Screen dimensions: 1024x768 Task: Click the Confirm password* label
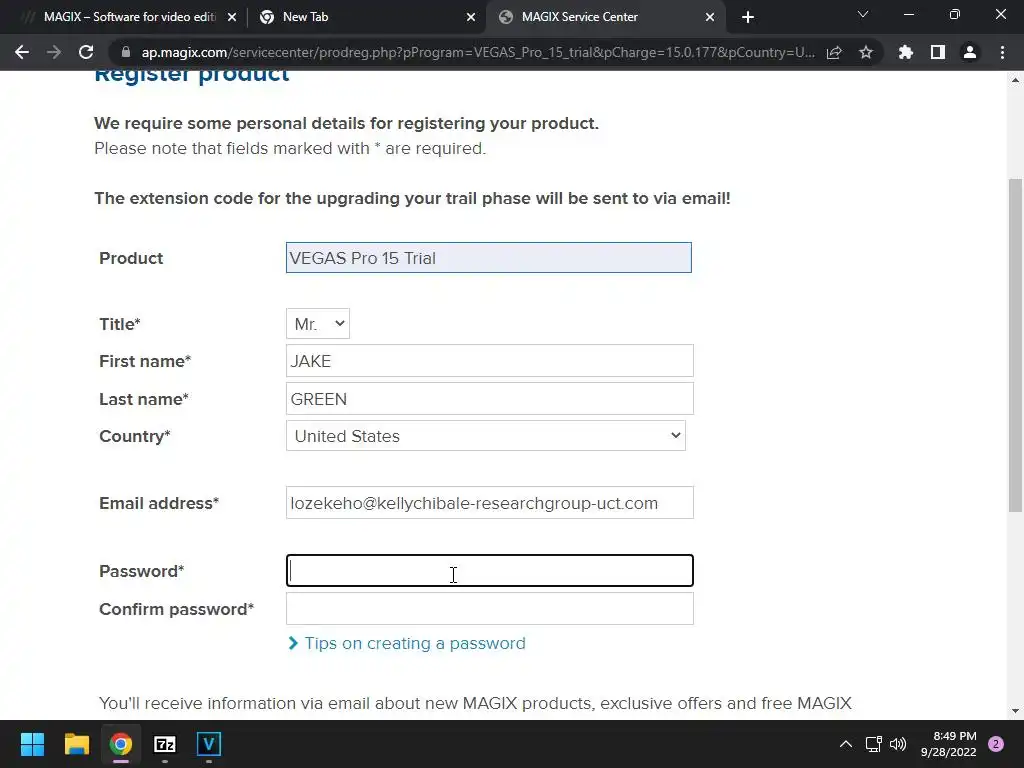point(176,609)
